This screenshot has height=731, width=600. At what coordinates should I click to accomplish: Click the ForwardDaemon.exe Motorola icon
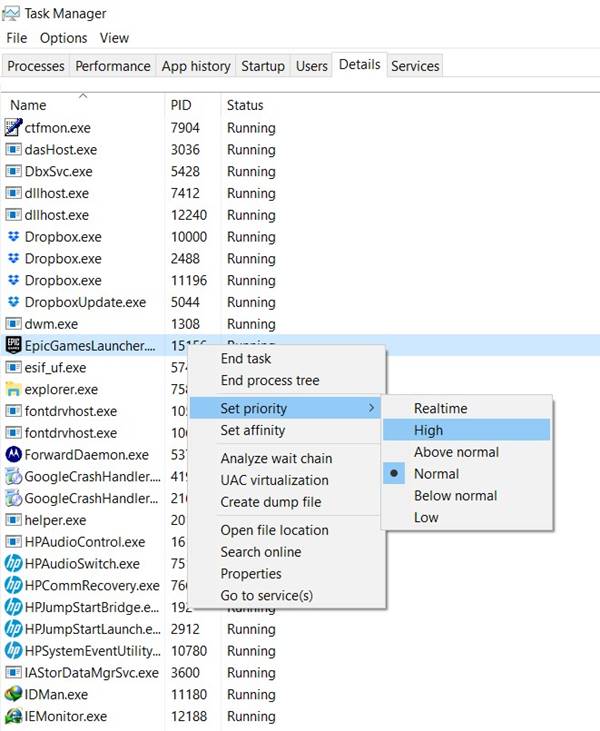[x=14, y=454]
